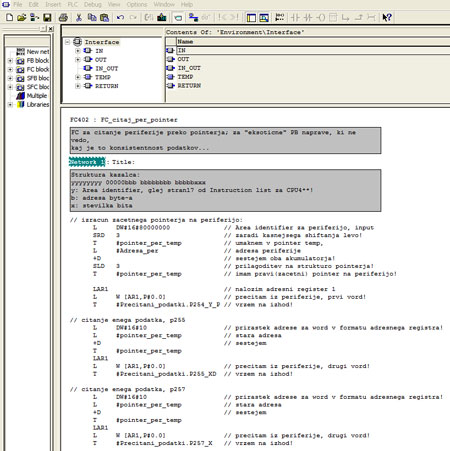This screenshot has height=451, width=450.
Task: Select IN_OUT row in contents table
Action: coord(307,68)
